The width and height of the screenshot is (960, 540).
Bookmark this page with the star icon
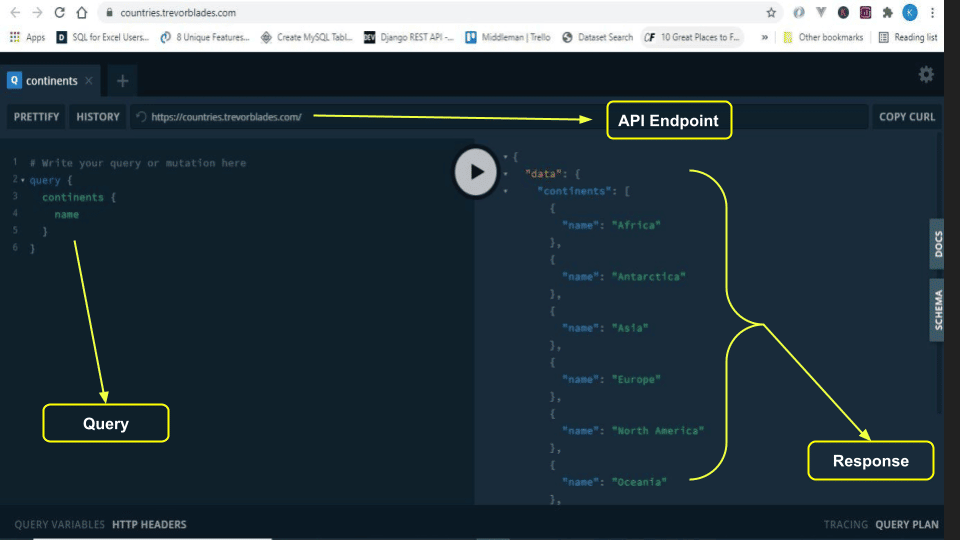click(771, 13)
